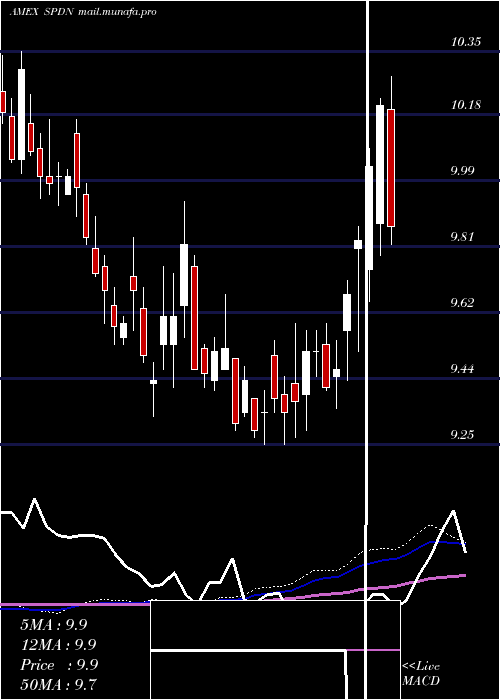This screenshot has width=500, height=700.
Task: Click the AMEX SPDN mail.munafa.pro title
Action: [x=83, y=12]
